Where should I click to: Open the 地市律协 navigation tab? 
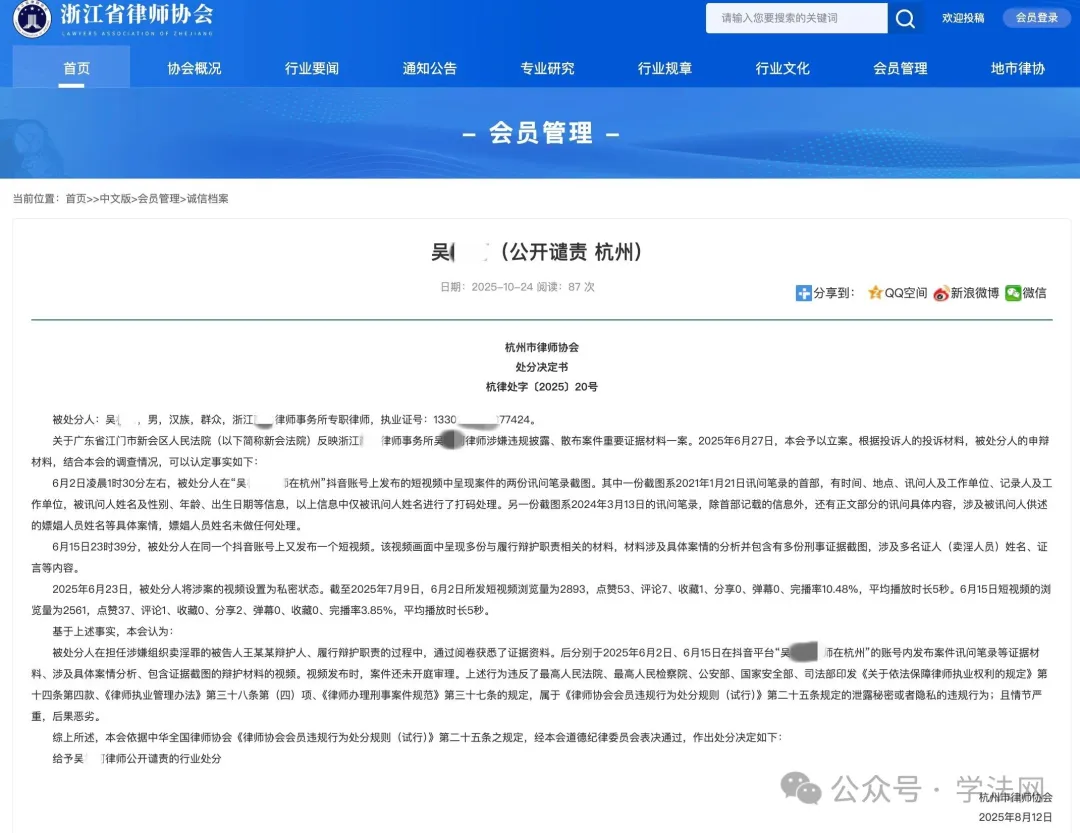[x=1018, y=68]
